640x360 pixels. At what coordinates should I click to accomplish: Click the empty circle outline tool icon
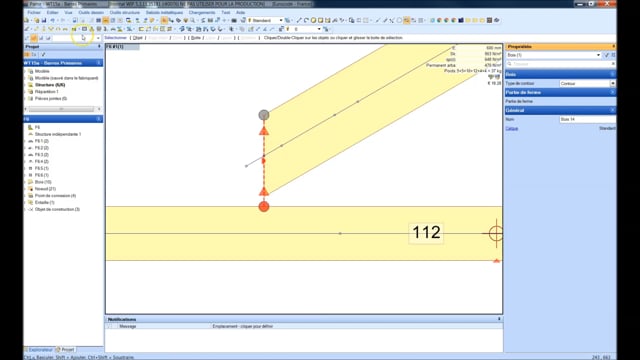(399, 20)
